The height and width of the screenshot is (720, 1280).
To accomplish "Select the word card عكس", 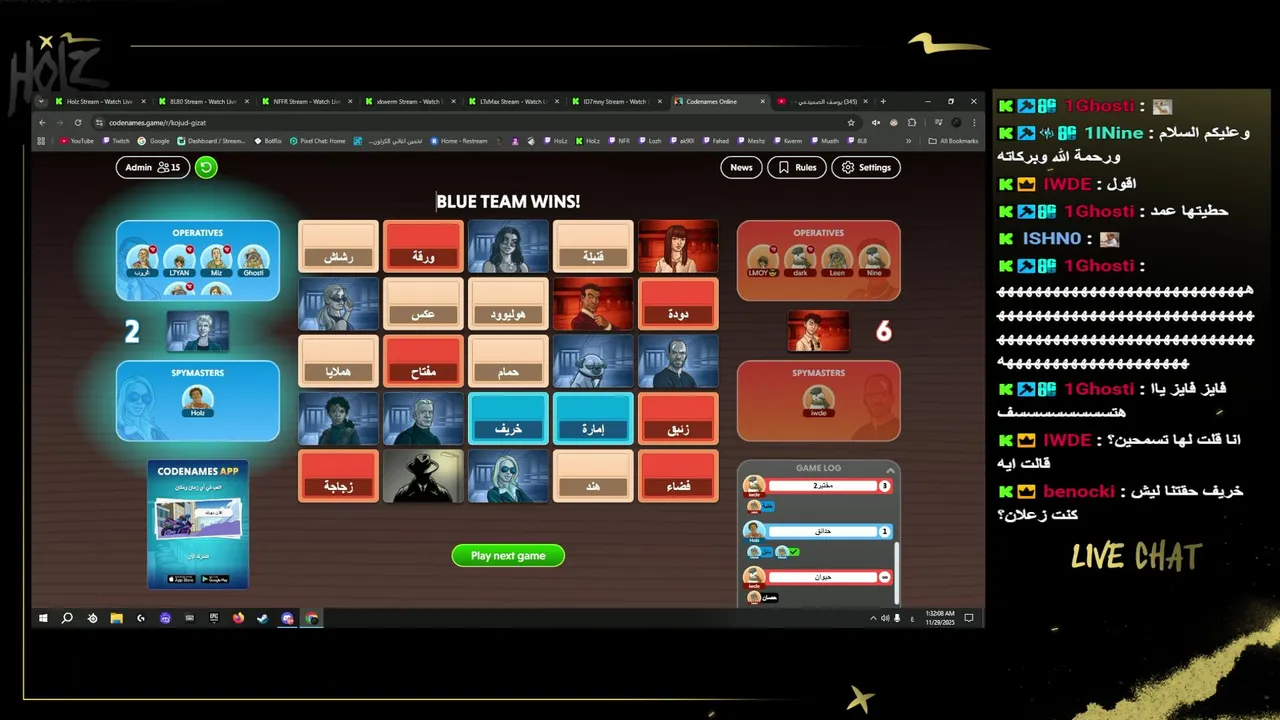I will coord(423,304).
